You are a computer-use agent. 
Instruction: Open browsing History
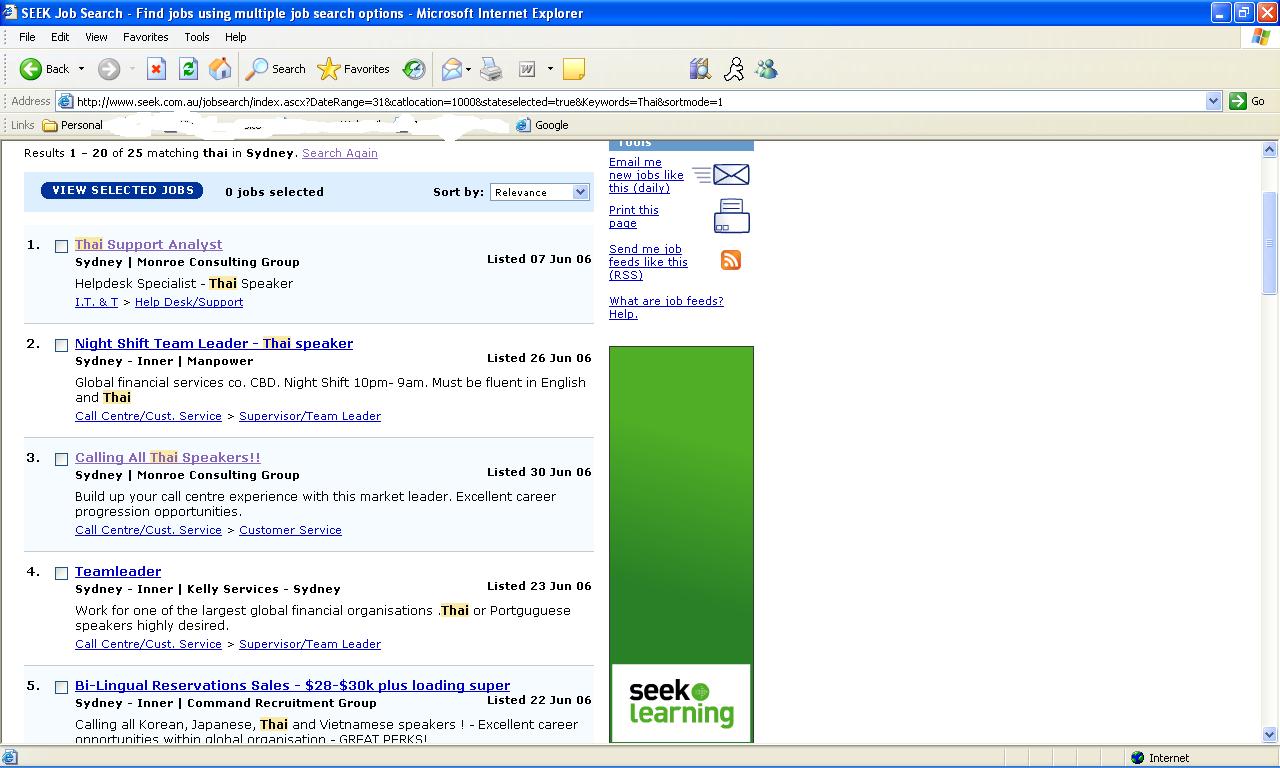pos(414,69)
